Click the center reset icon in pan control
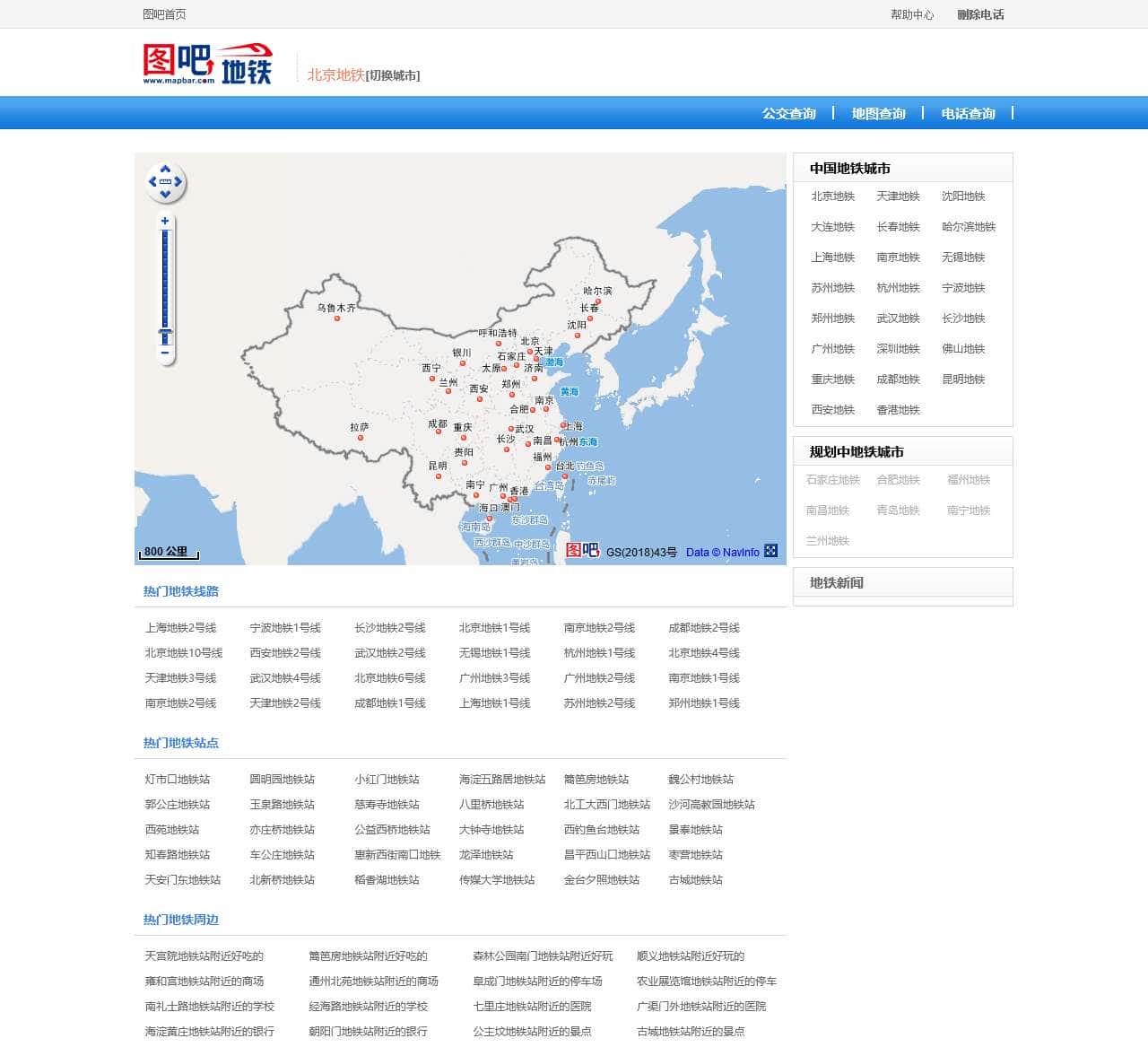 coord(165,181)
